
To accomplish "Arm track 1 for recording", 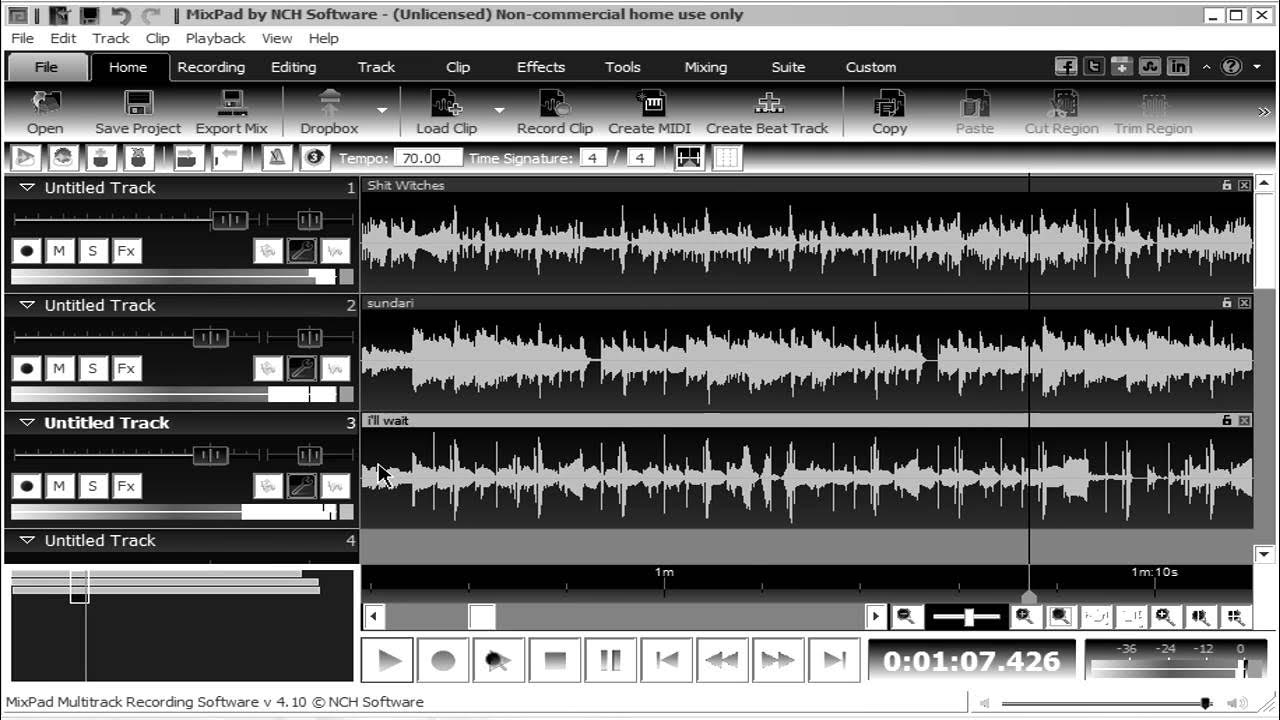I will (27, 251).
